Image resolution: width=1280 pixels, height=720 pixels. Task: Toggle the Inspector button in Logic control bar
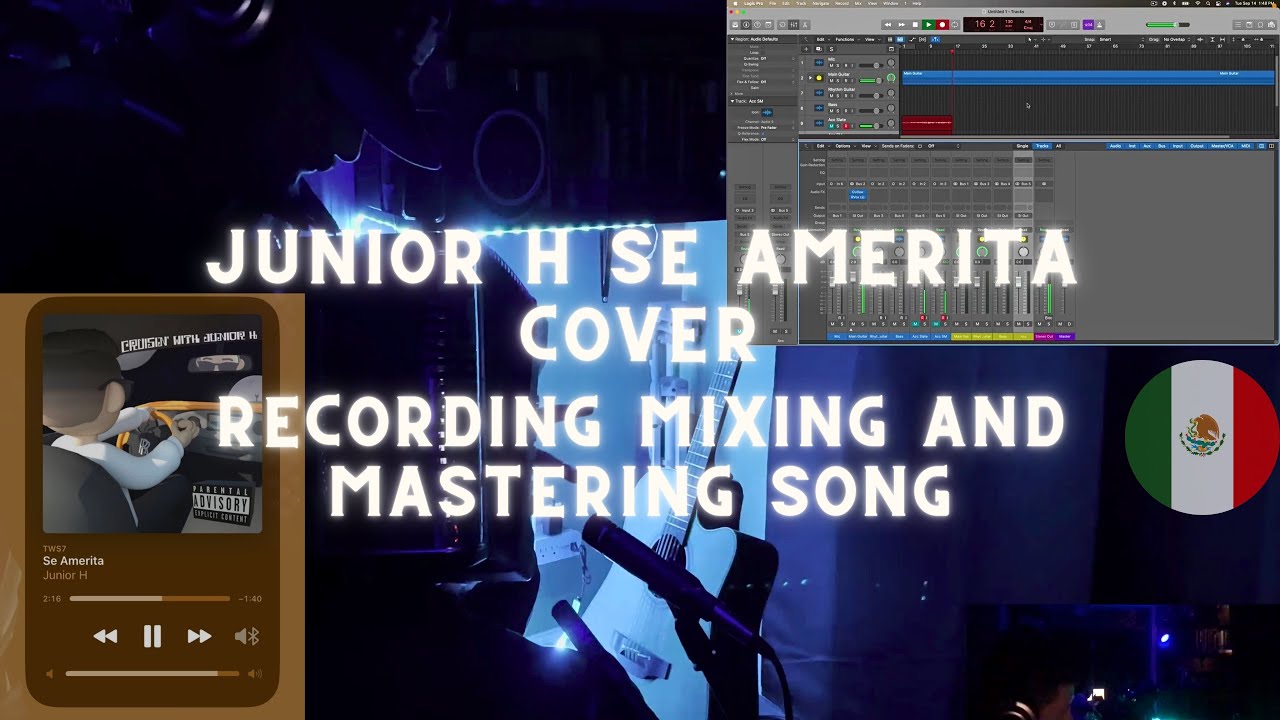tap(746, 25)
